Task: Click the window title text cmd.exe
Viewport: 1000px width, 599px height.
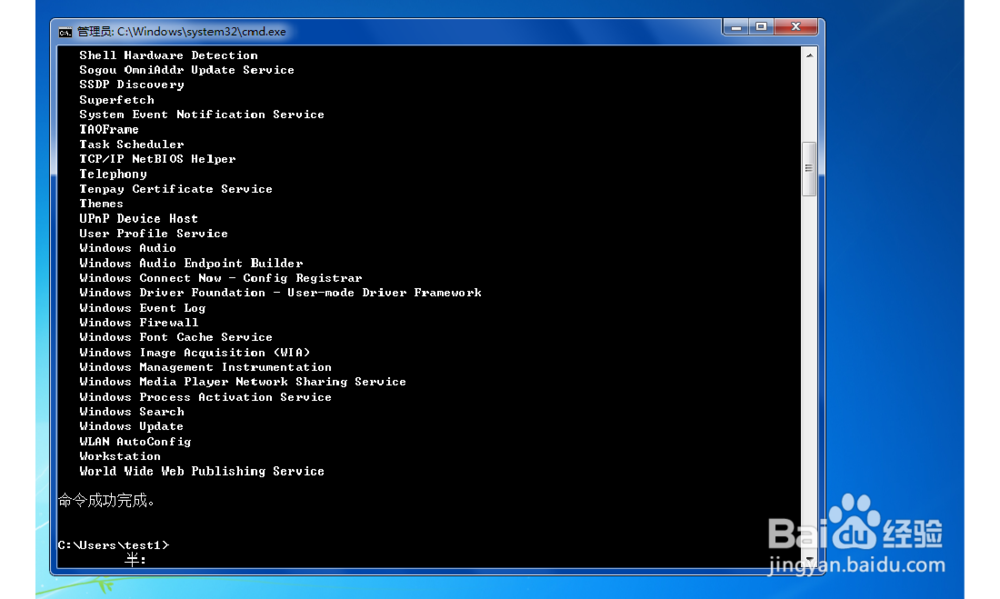Action: (182, 32)
